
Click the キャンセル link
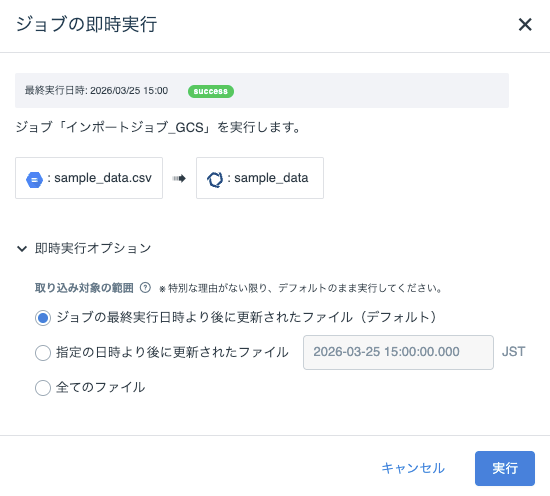(413, 468)
